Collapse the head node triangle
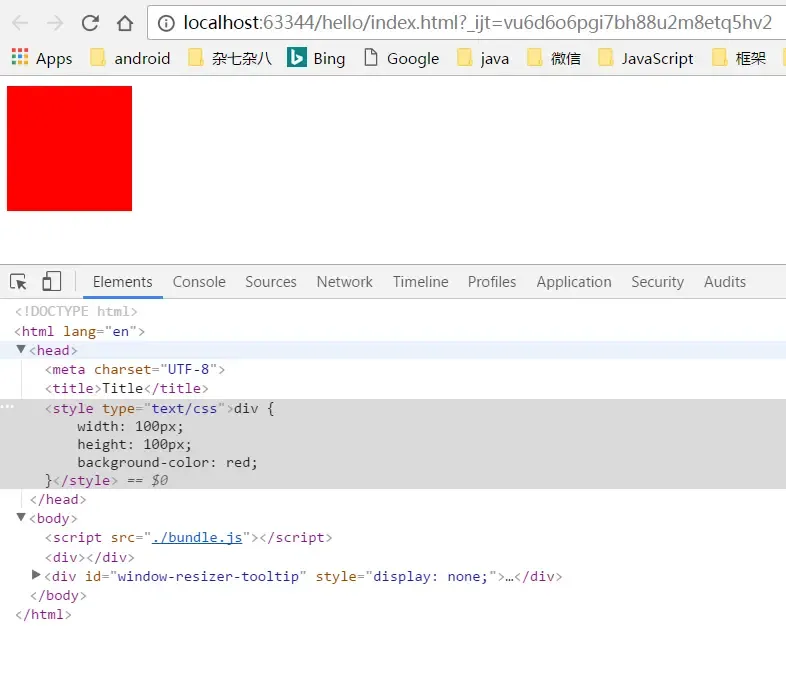786x687 pixels. pyautogui.click(x=21, y=349)
